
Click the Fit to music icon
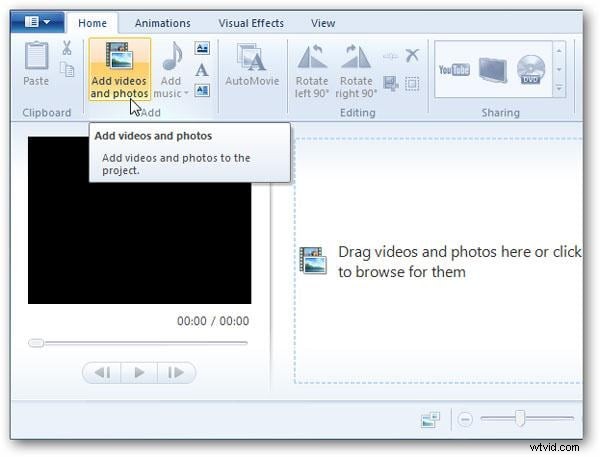390,56
